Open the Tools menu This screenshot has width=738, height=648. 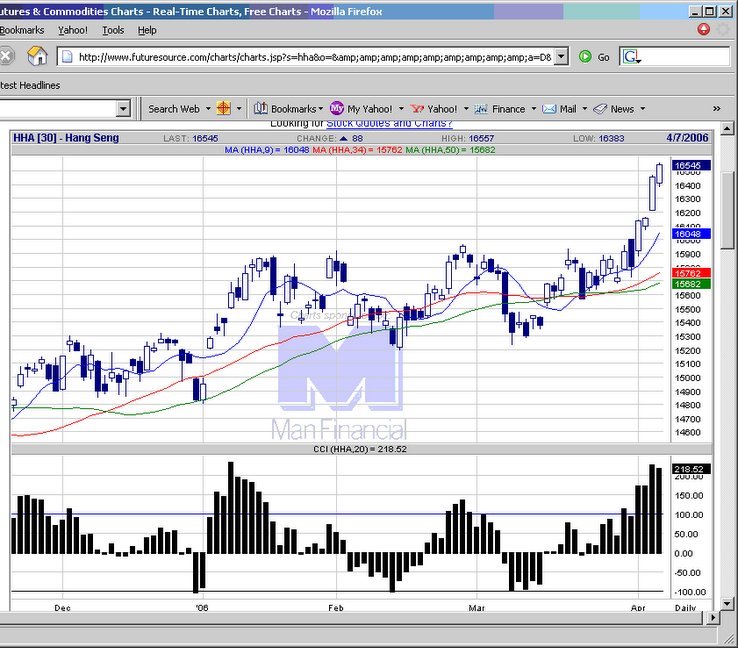click(113, 30)
